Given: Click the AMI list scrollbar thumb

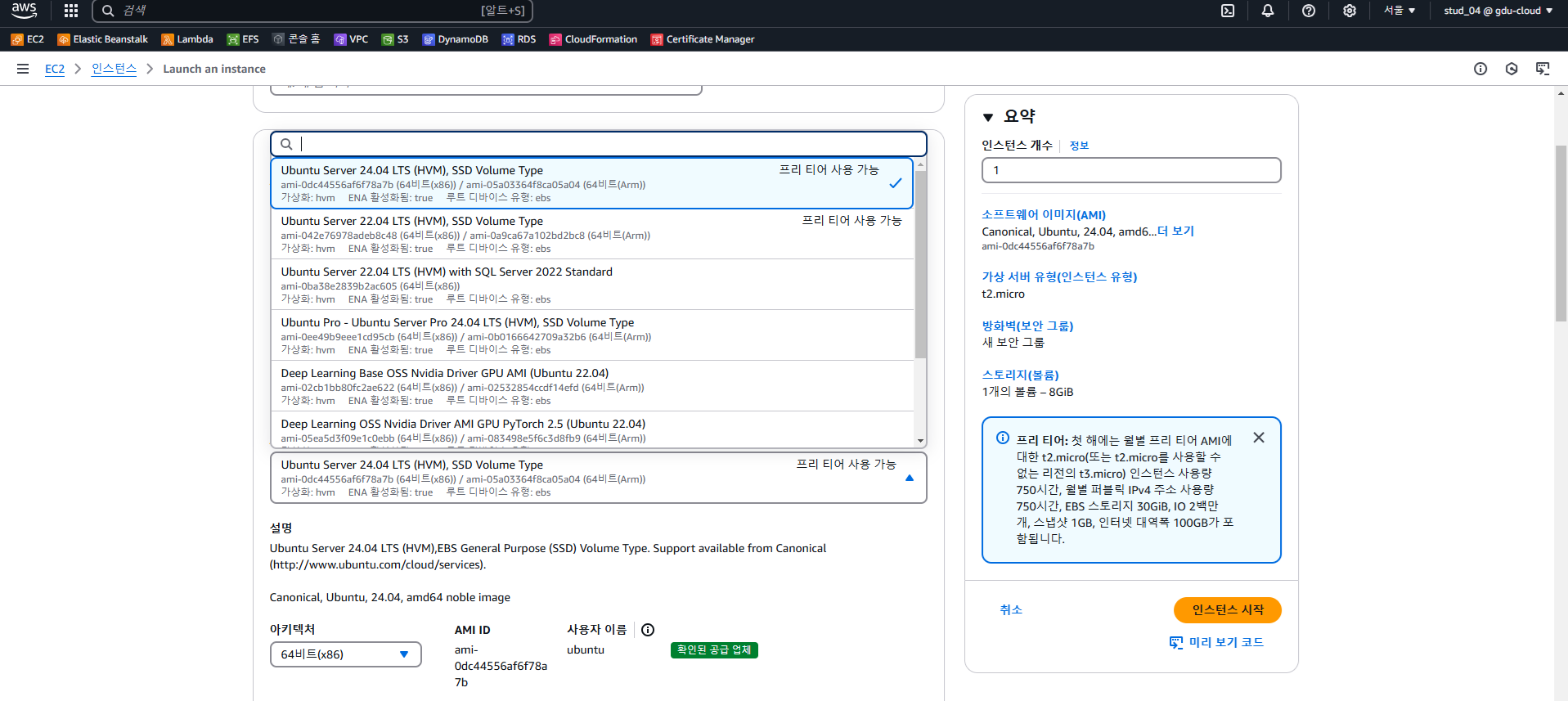Looking at the screenshot, I should click(x=921, y=263).
